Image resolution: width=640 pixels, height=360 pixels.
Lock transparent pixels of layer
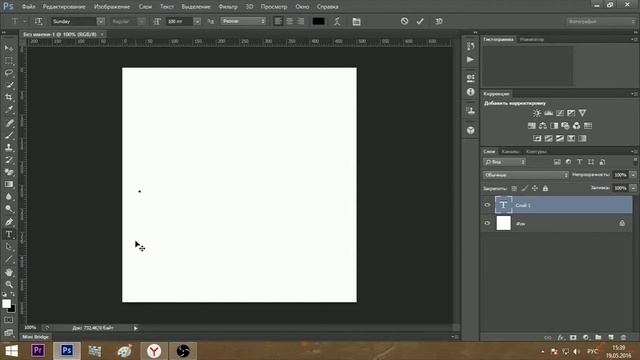514,188
